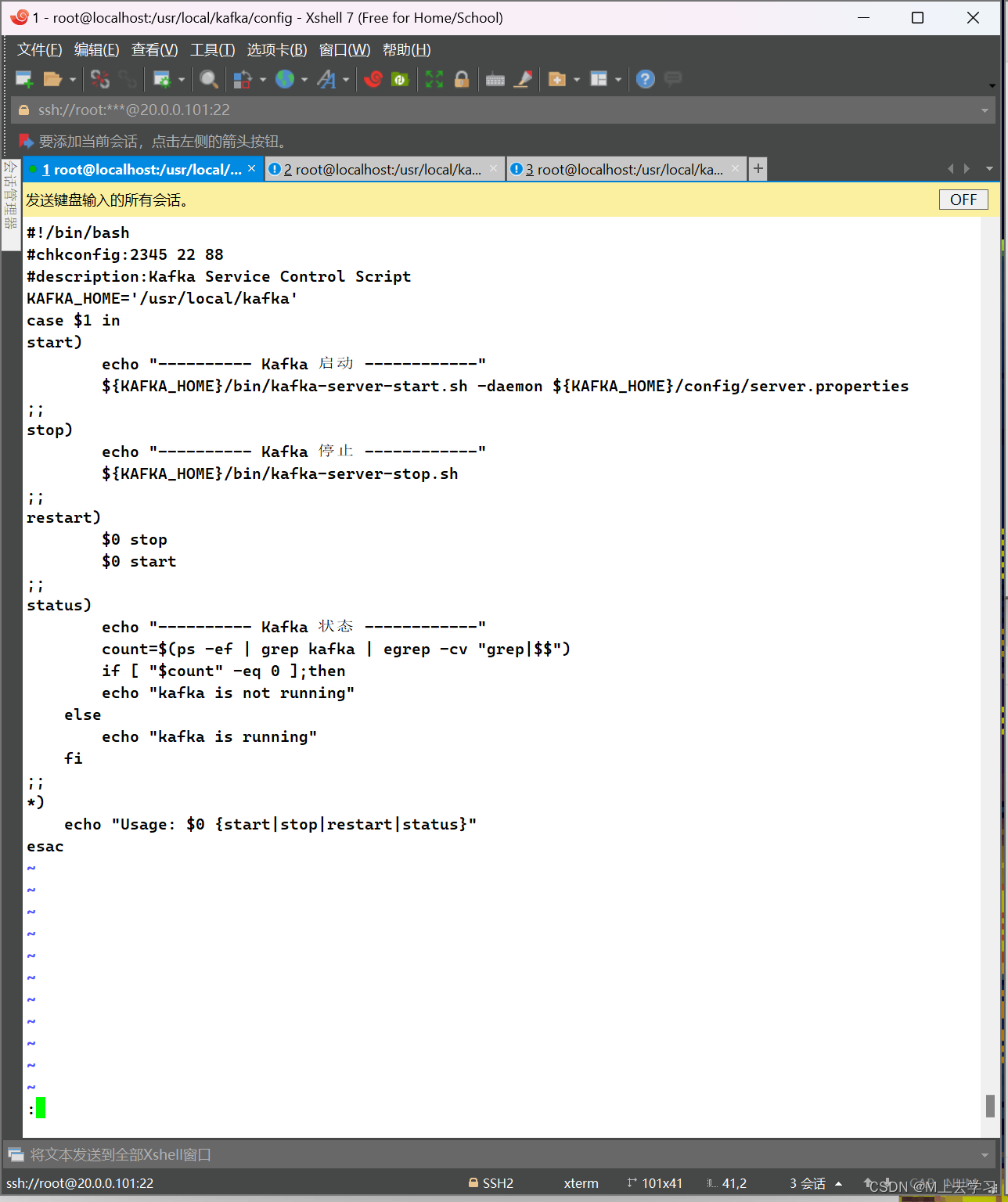Screen dimensions: 1008x1202
Task: Click the 101x41 terminal size indicator
Action: pyautogui.click(x=655, y=1183)
